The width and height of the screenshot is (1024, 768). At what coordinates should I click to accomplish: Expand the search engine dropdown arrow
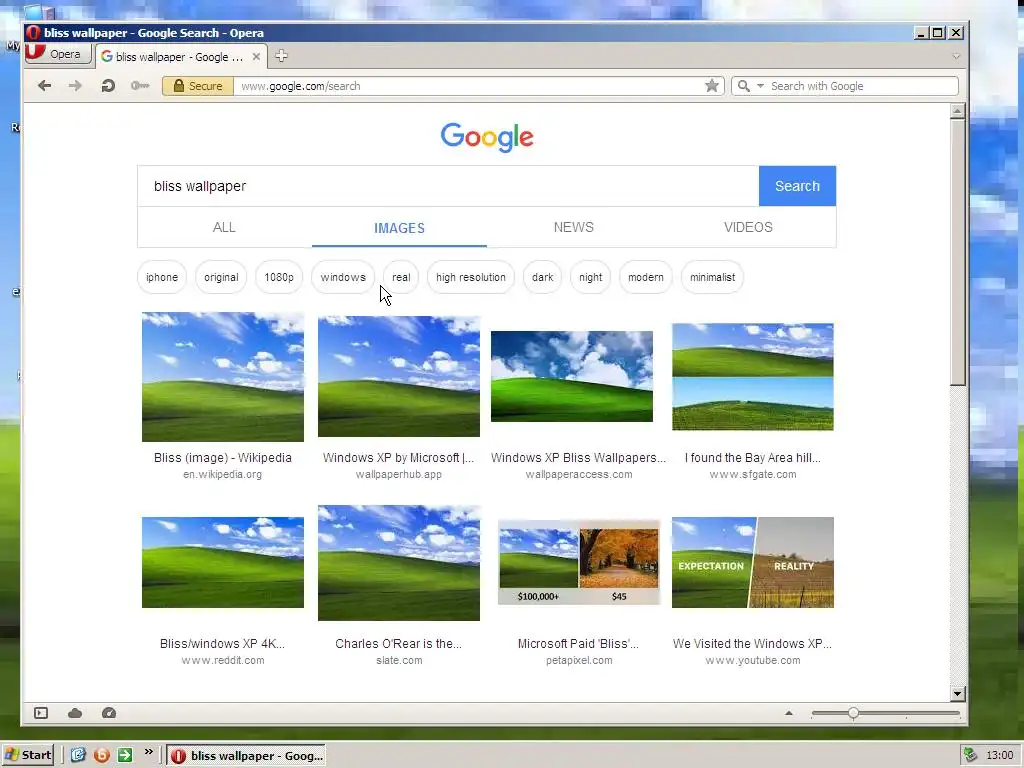[760, 86]
